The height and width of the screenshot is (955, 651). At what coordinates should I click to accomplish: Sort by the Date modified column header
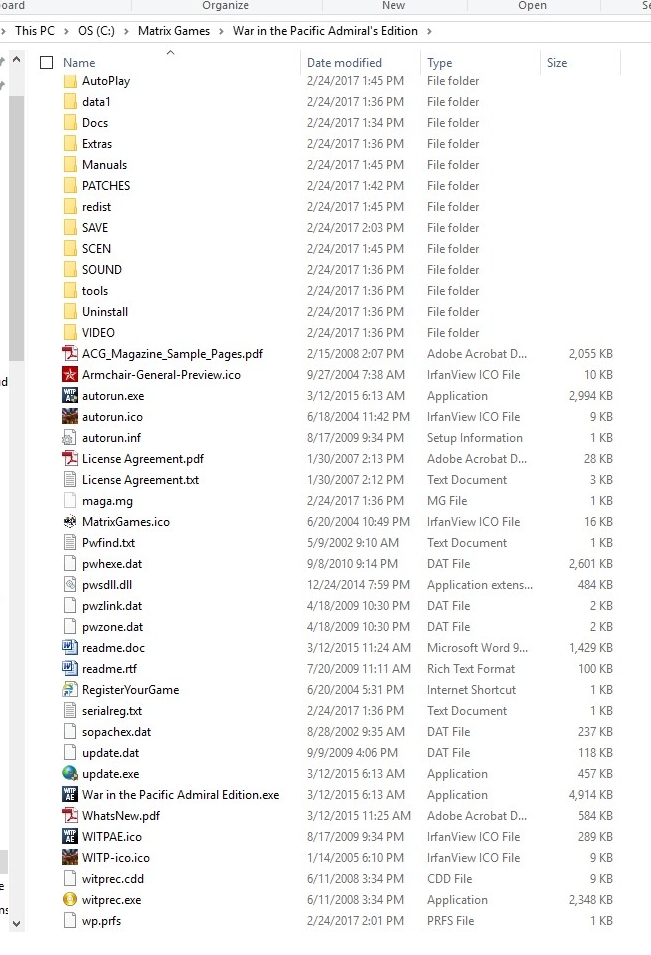(x=344, y=63)
